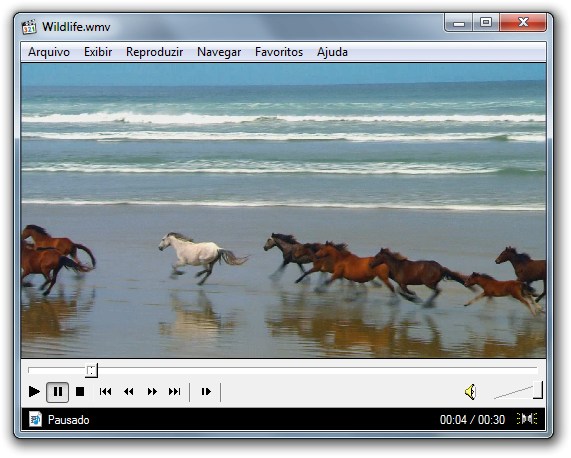The image size is (571, 458).
Task: Click the frame step icon
Action: (x=206, y=392)
